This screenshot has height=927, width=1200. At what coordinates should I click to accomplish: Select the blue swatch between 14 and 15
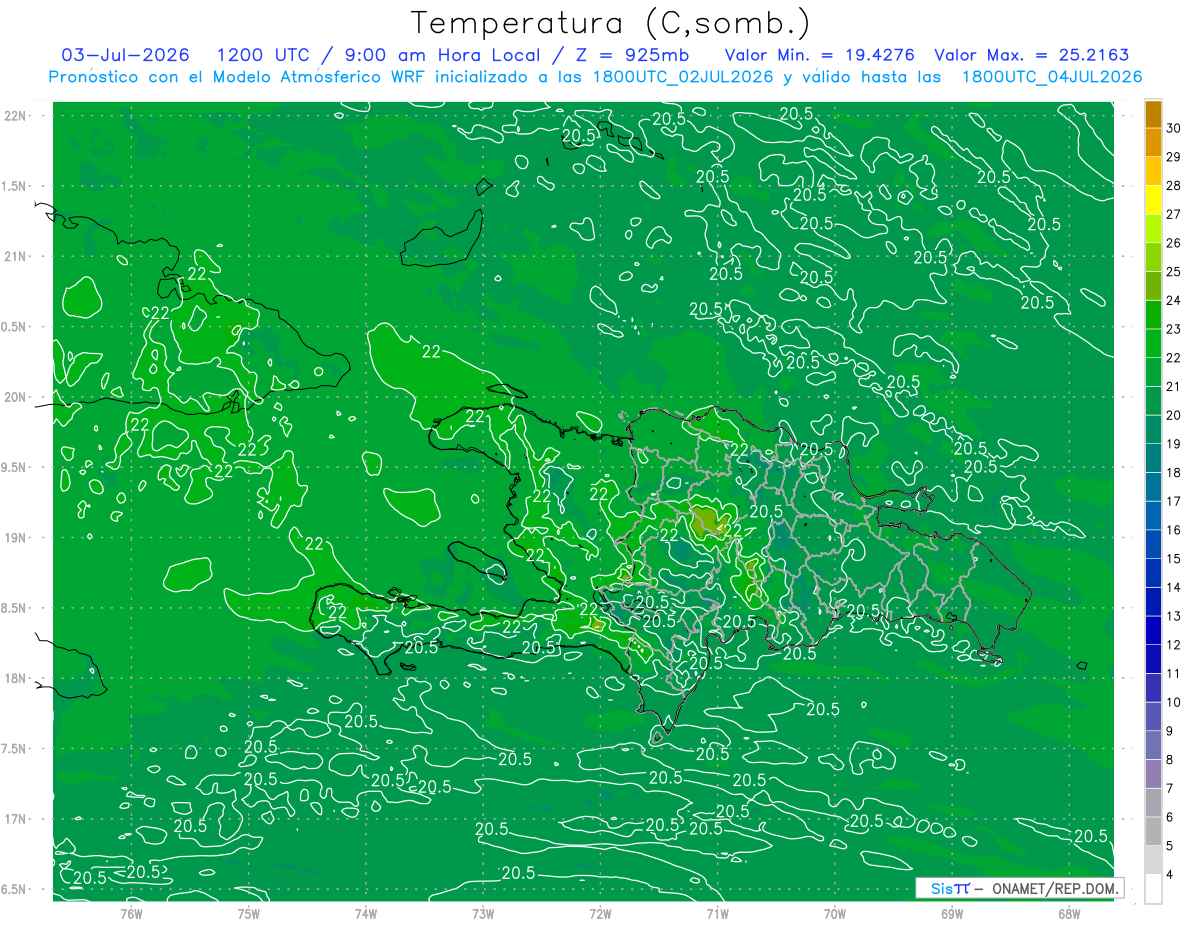(x=1153, y=573)
